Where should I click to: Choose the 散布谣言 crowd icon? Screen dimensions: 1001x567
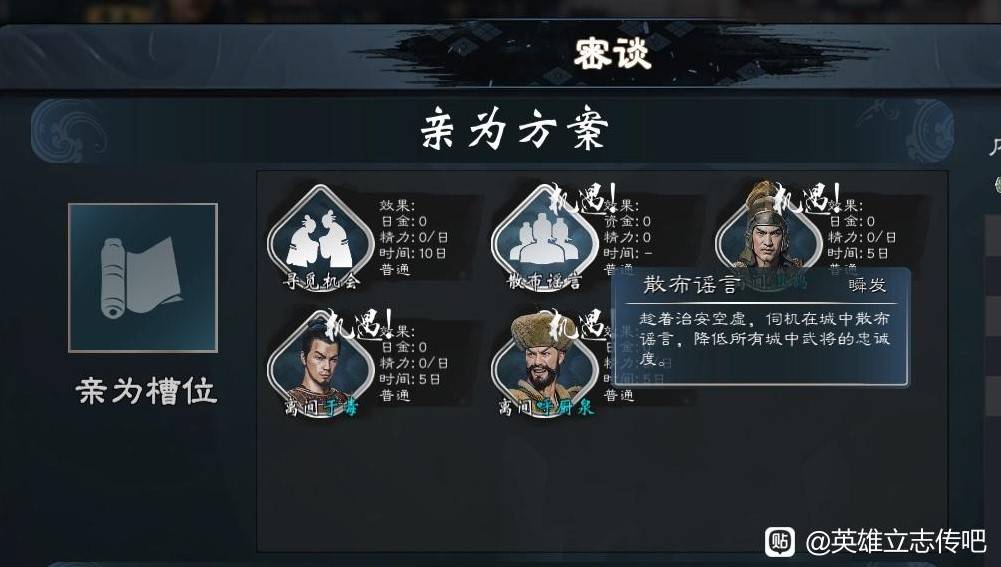pyautogui.click(x=544, y=238)
